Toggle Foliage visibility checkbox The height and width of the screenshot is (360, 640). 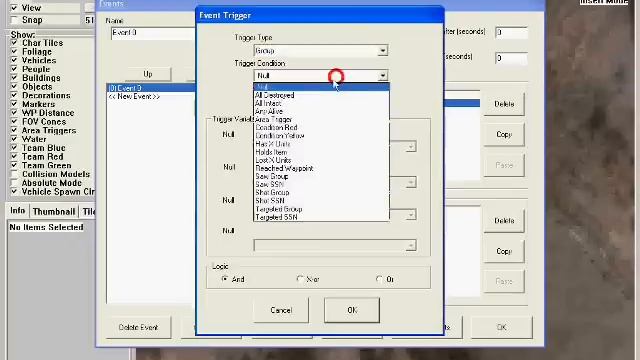(x=14, y=51)
